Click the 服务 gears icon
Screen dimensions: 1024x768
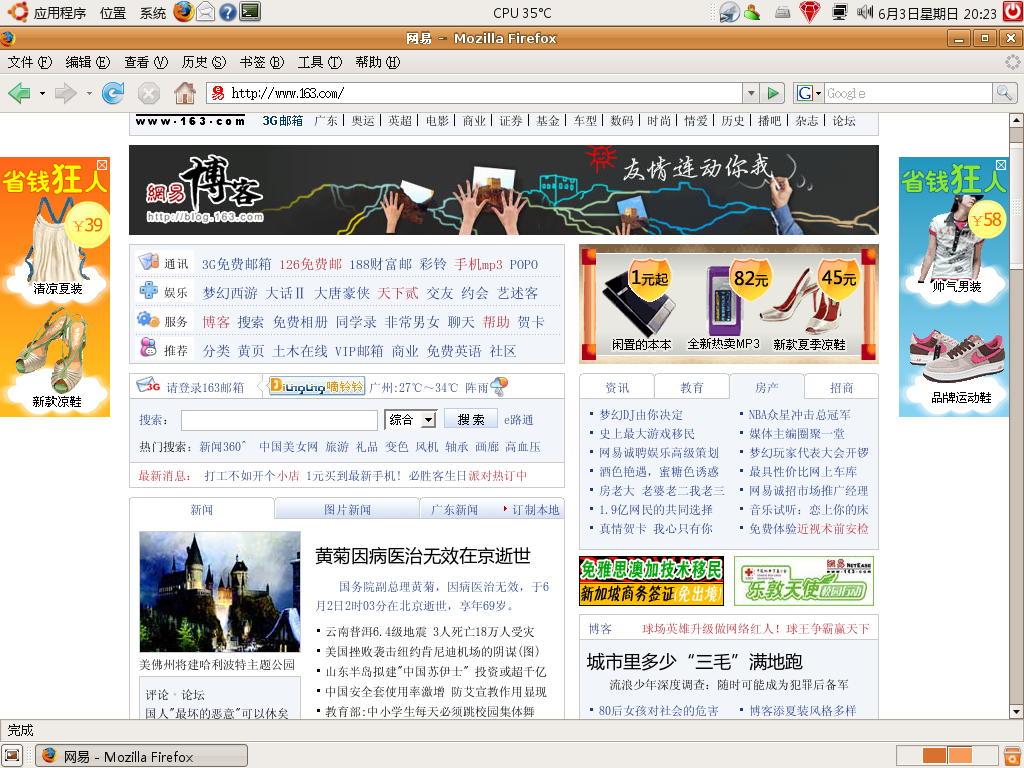(148, 319)
